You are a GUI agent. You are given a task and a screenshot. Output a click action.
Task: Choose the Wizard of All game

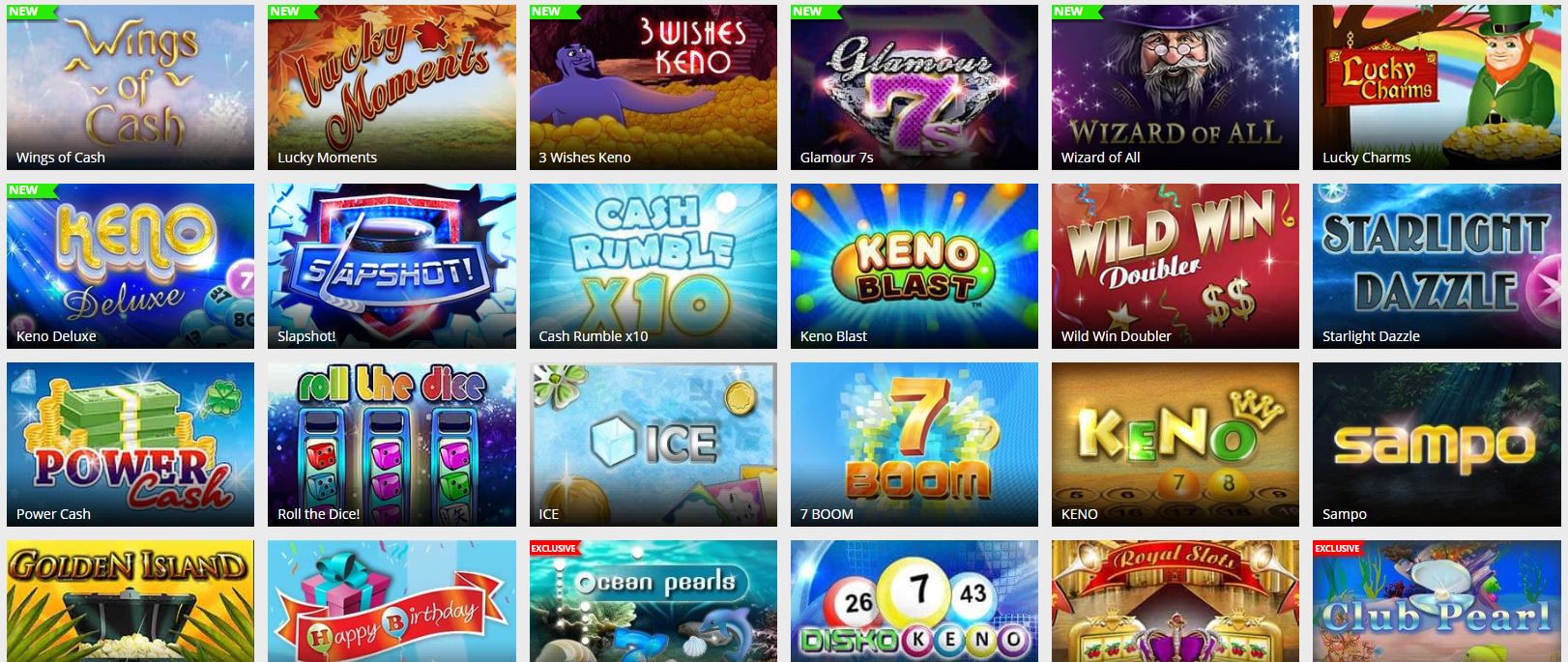pos(1176,88)
